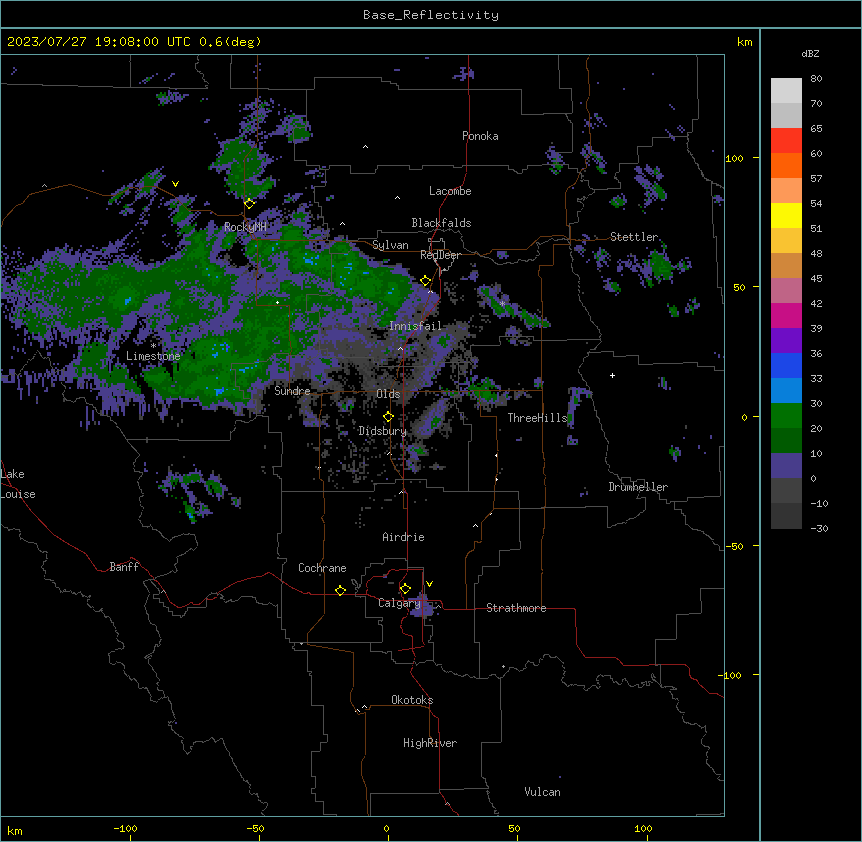Click the Drumheller town label
The height and width of the screenshot is (842, 862).
(x=638, y=487)
